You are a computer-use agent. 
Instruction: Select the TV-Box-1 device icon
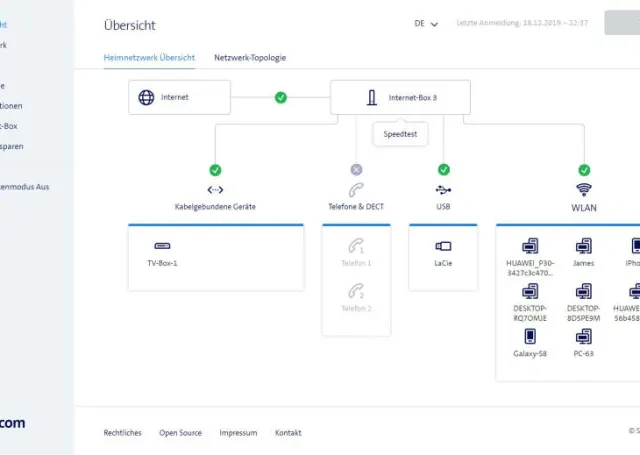point(162,245)
